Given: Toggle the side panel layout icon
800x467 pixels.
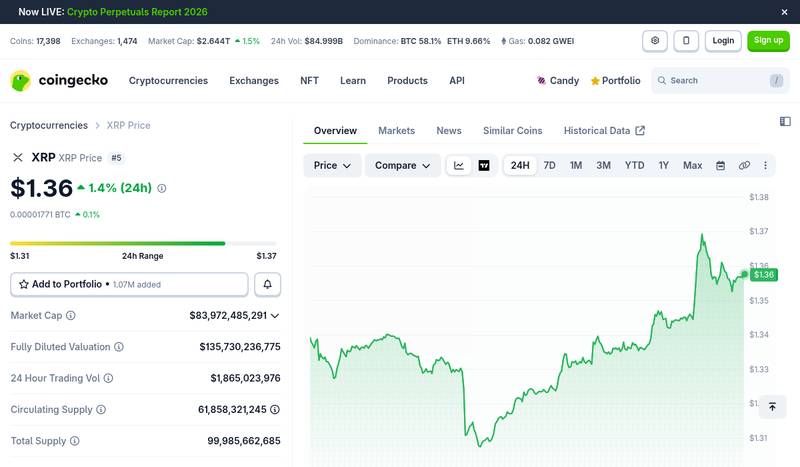Looking at the screenshot, I should pos(785,121).
